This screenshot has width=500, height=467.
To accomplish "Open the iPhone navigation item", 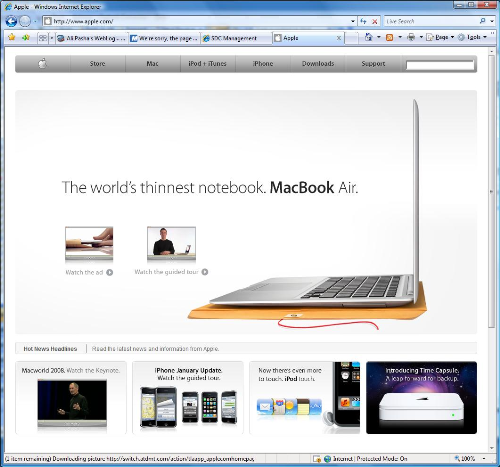I will click(x=263, y=64).
